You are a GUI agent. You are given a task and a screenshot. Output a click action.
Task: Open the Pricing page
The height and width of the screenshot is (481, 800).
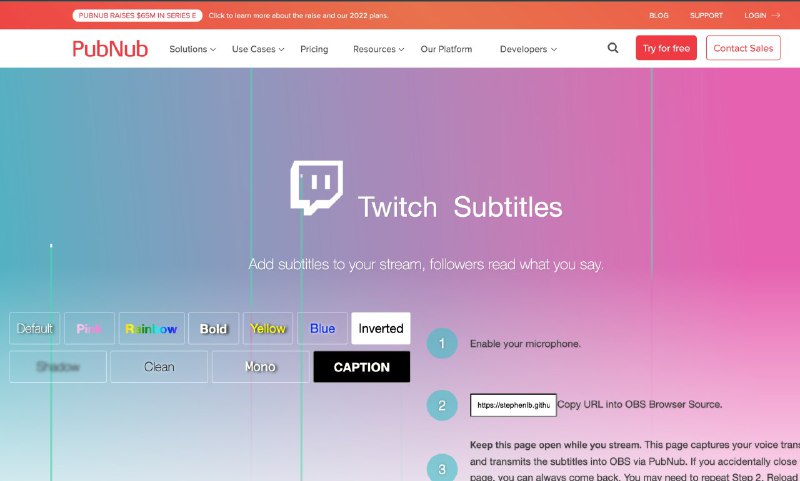tap(314, 49)
